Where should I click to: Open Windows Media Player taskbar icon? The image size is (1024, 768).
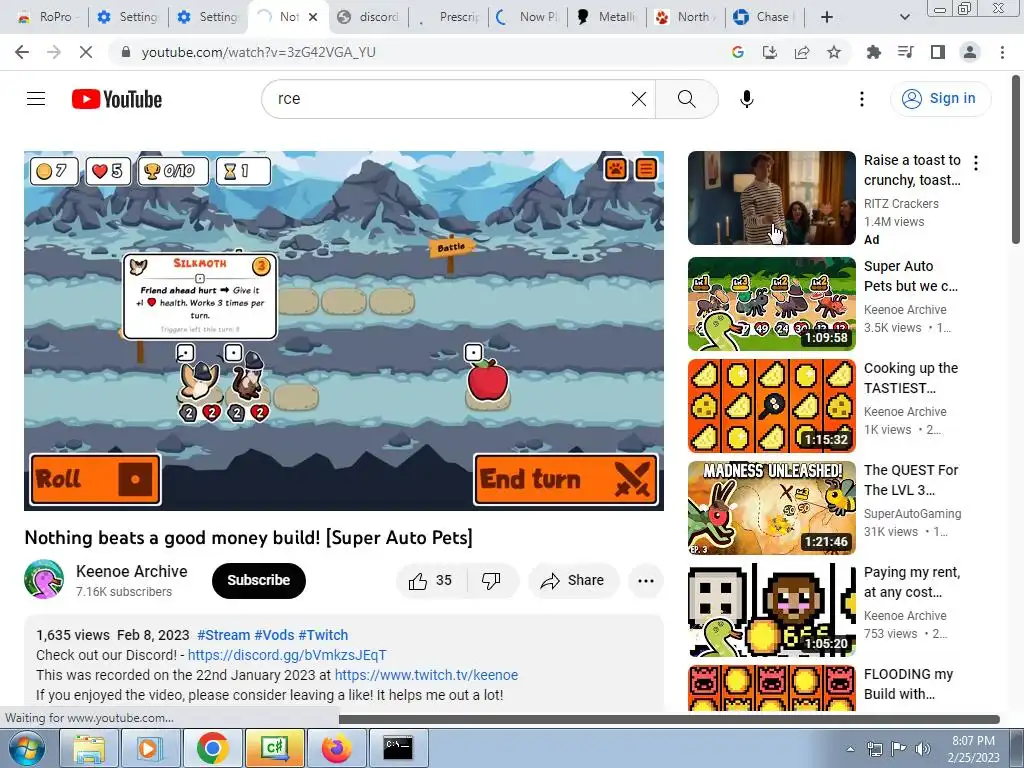pyautogui.click(x=150, y=748)
